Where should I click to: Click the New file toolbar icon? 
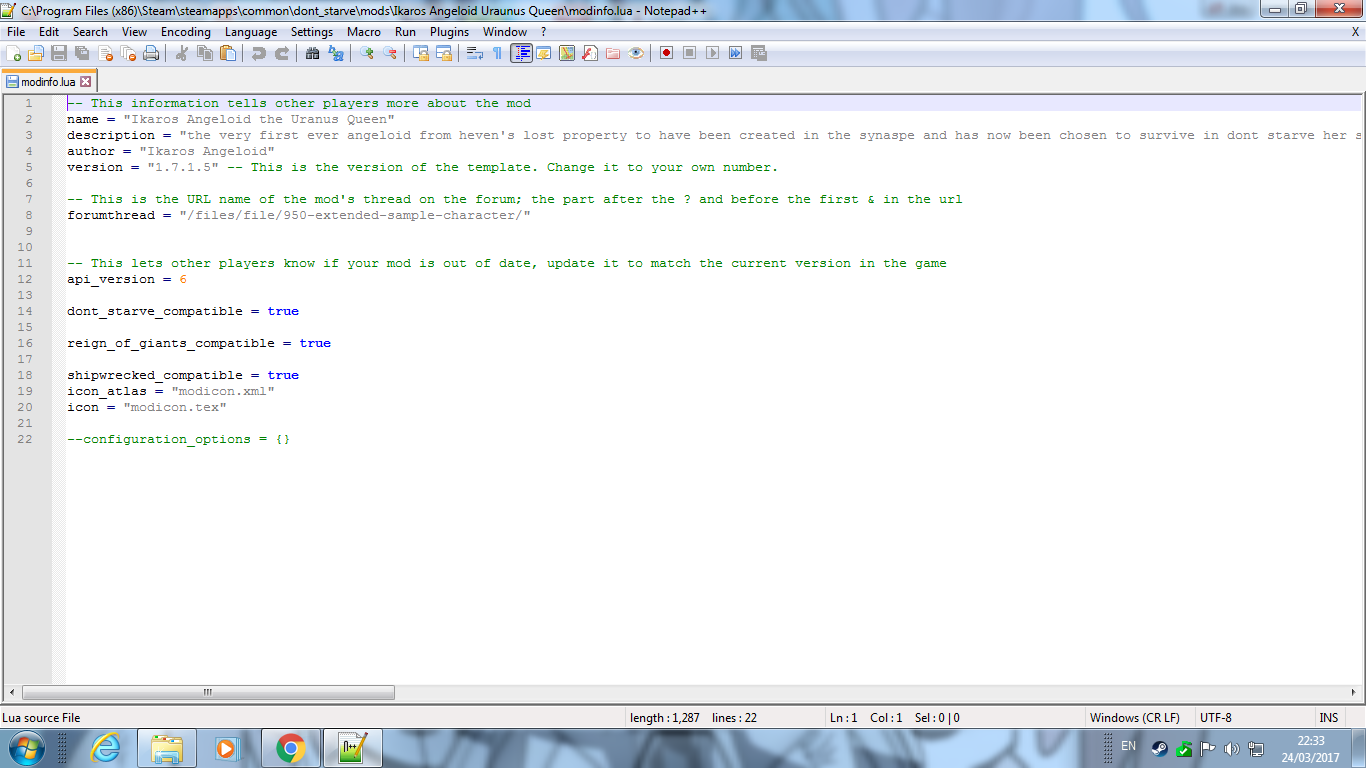[x=13, y=53]
